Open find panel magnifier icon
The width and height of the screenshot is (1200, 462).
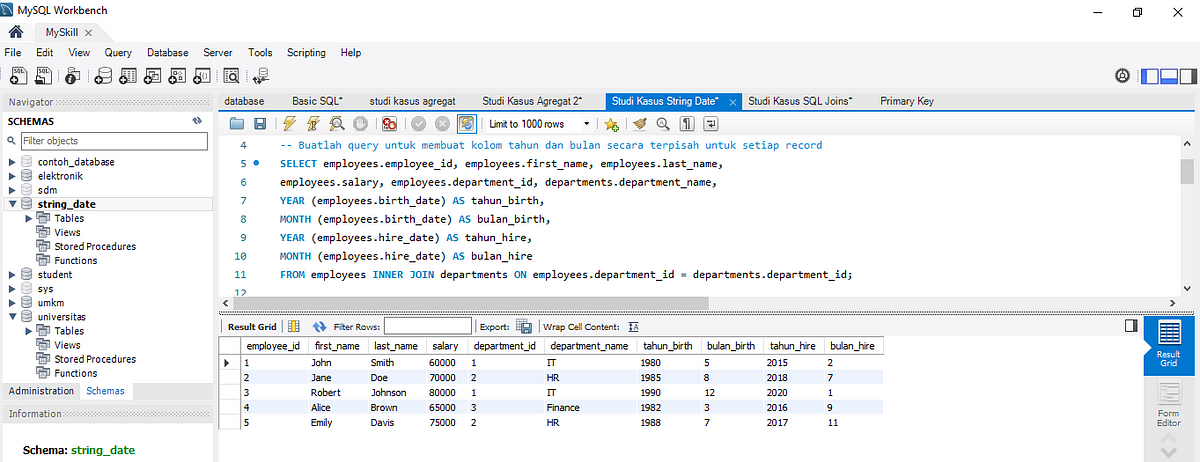coord(663,124)
